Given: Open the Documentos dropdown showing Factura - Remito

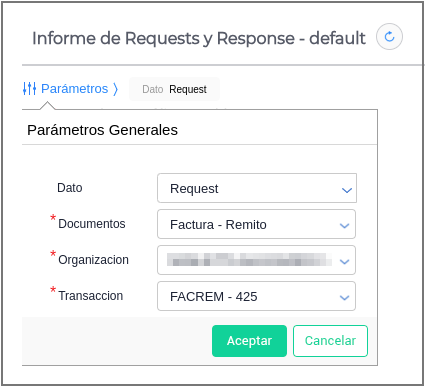Looking at the screenshot, I should 256,224.
